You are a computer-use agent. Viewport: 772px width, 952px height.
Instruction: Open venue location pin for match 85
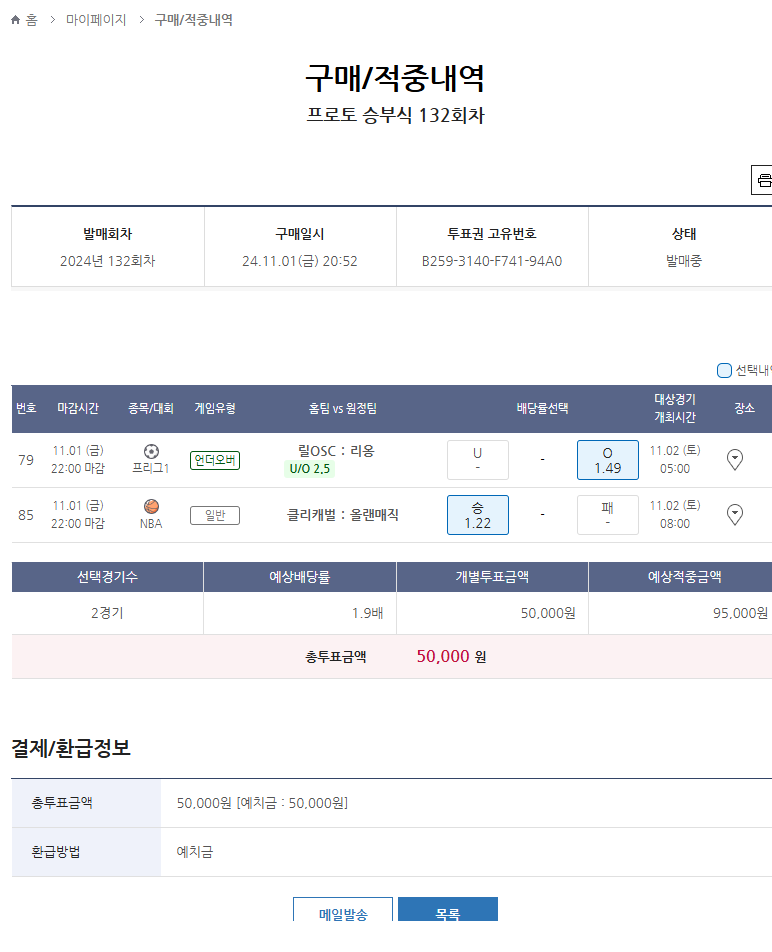click(735, 515)
